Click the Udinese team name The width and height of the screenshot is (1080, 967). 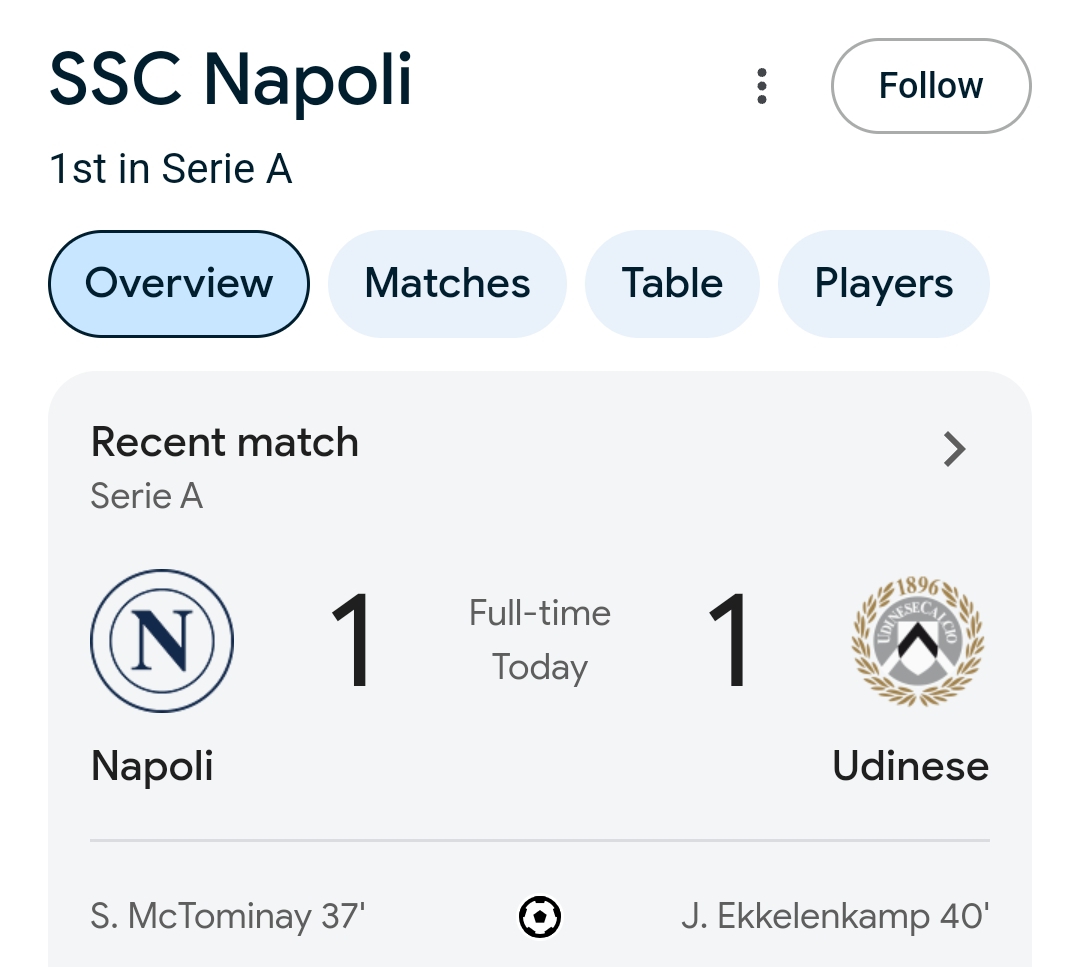point(910,766)
